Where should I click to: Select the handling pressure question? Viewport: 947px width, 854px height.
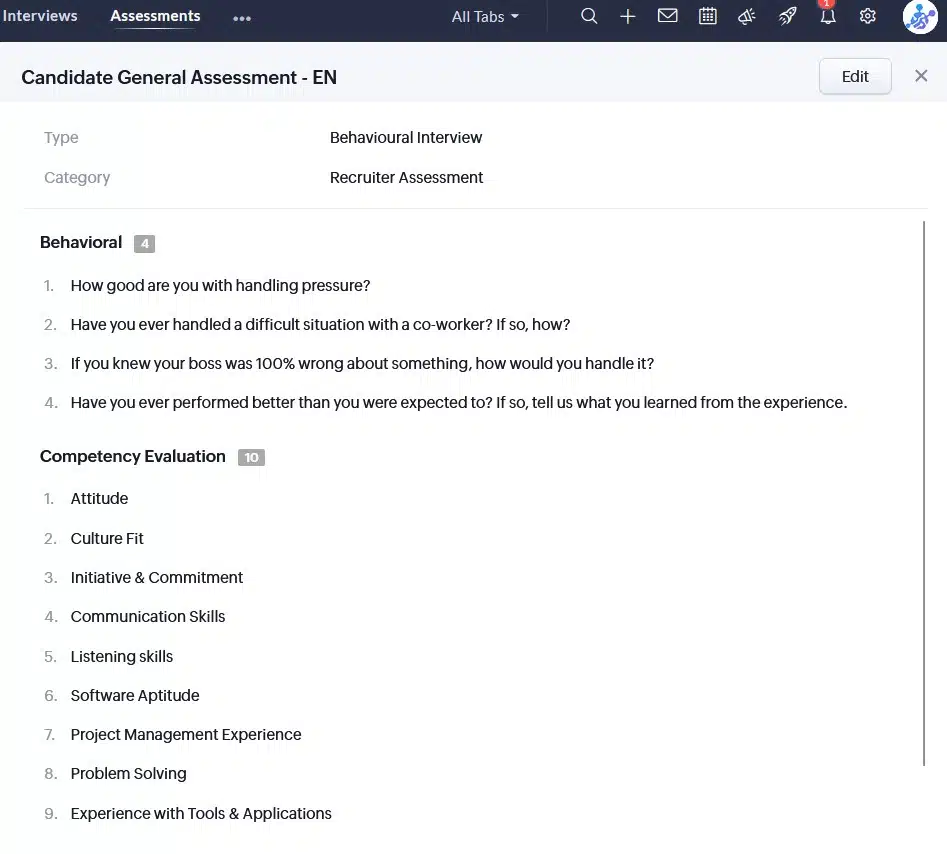coord(220,285)
